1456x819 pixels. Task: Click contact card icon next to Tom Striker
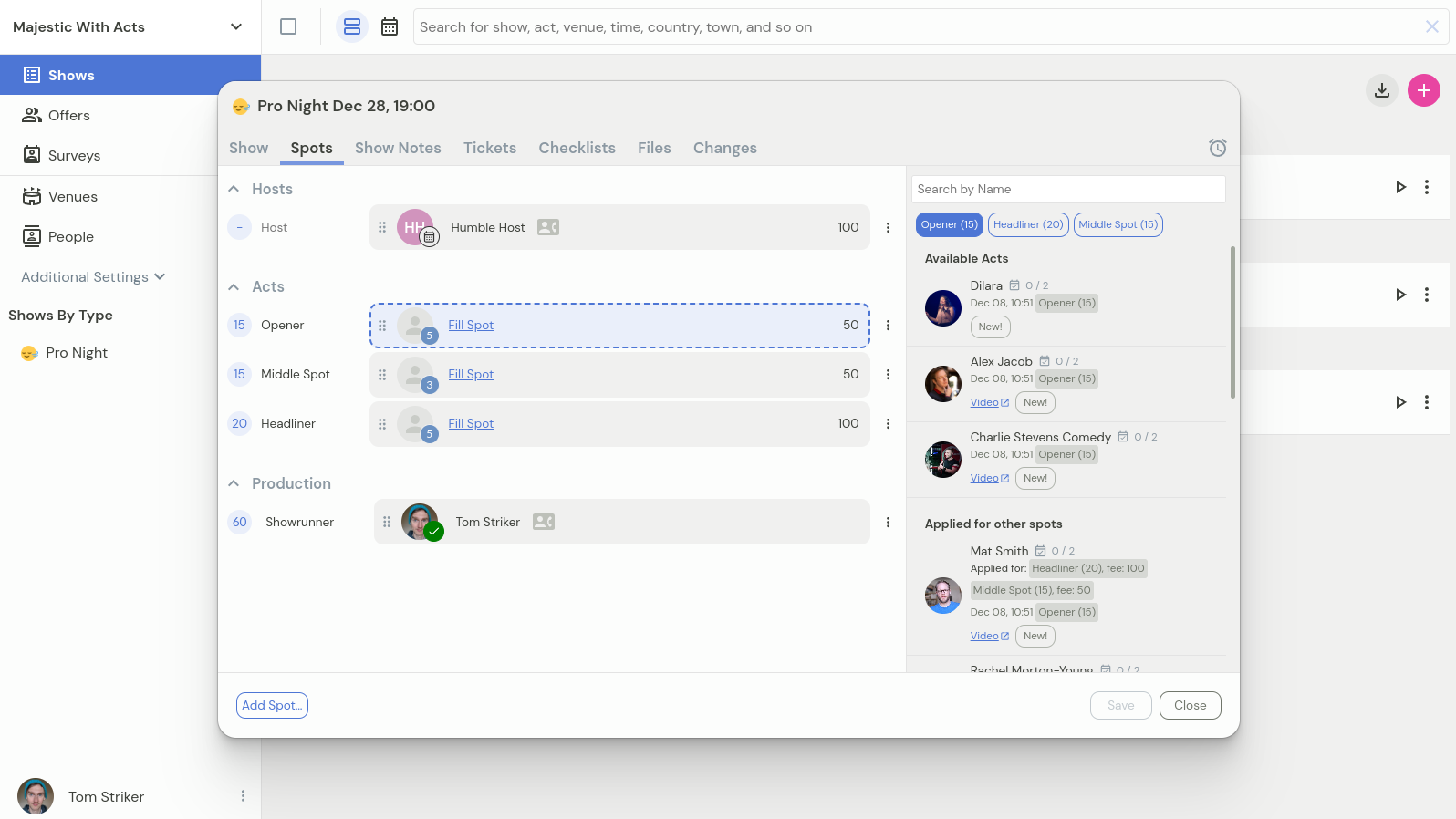tap(544, 522)
